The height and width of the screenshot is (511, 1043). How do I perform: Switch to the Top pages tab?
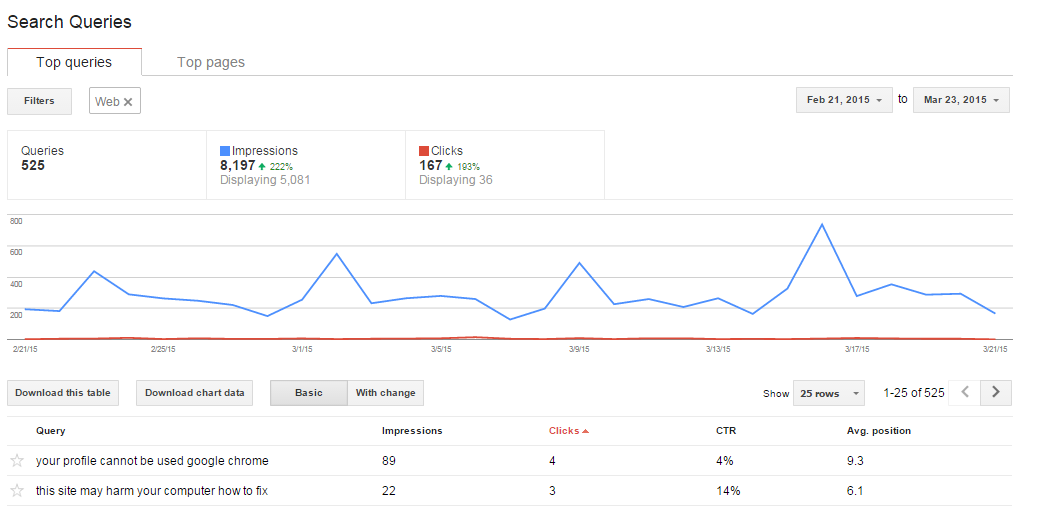click(211, 62)
